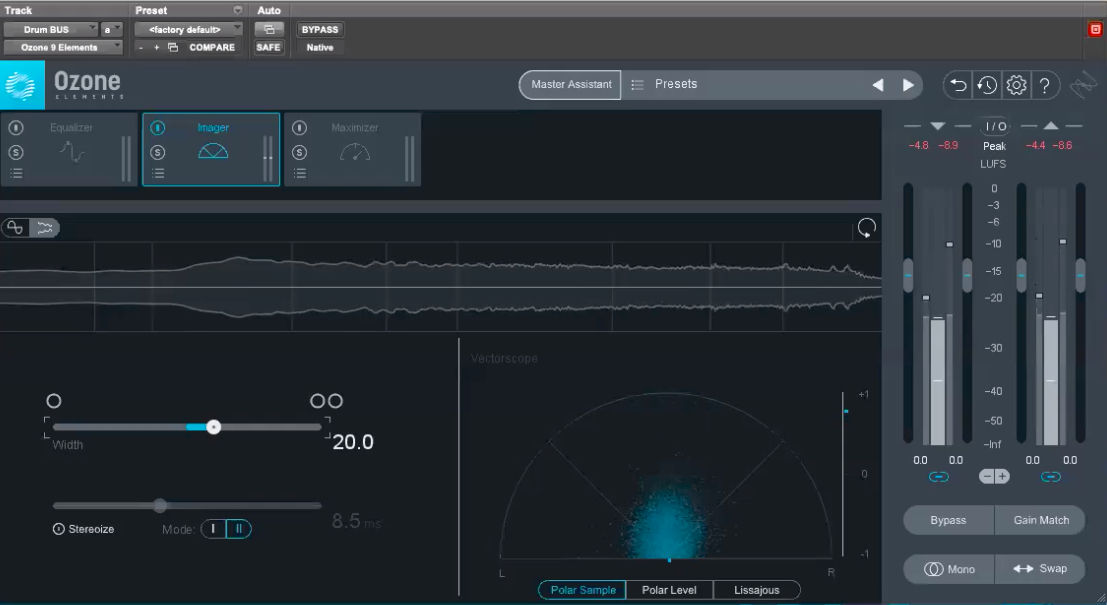This screenshot has height=605, width=1107.
Task: Select next preset with plus button
Action: [x=156, y=47]
